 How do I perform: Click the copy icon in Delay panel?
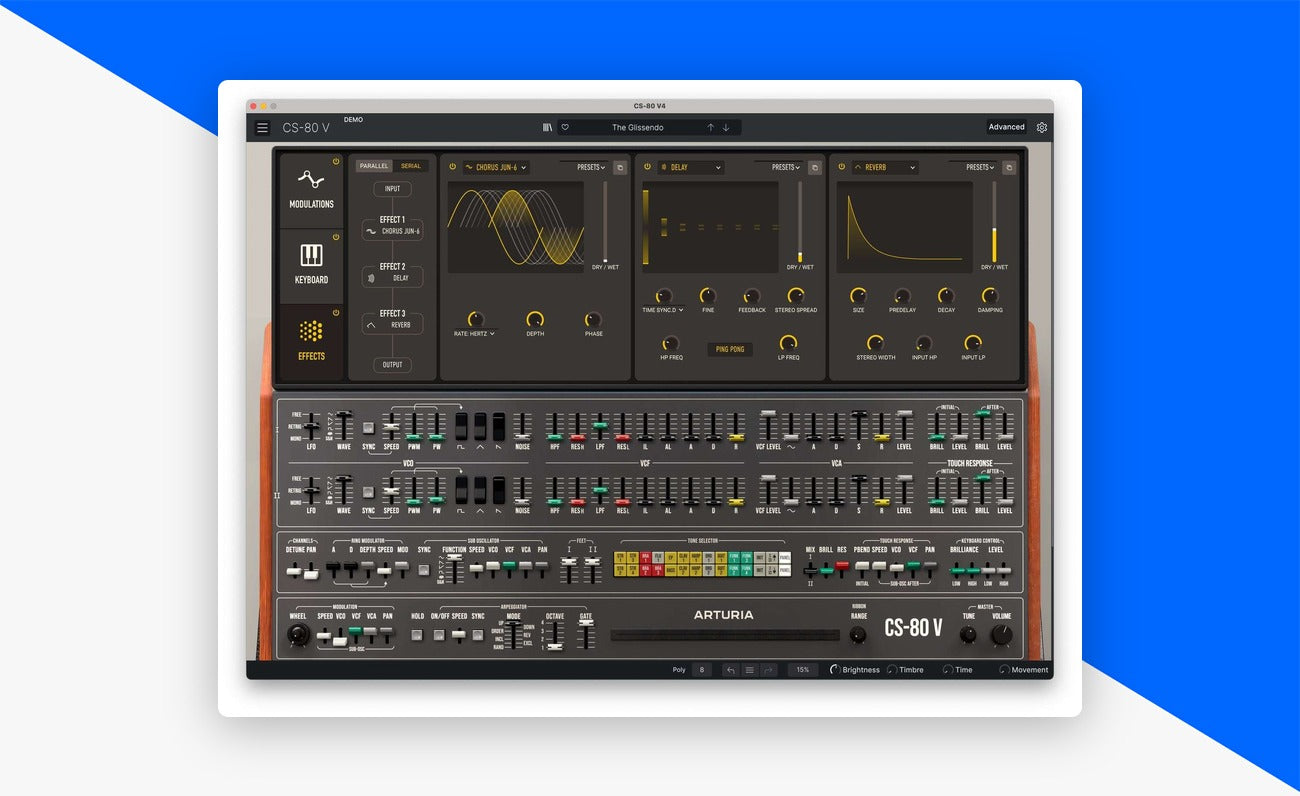814,168
